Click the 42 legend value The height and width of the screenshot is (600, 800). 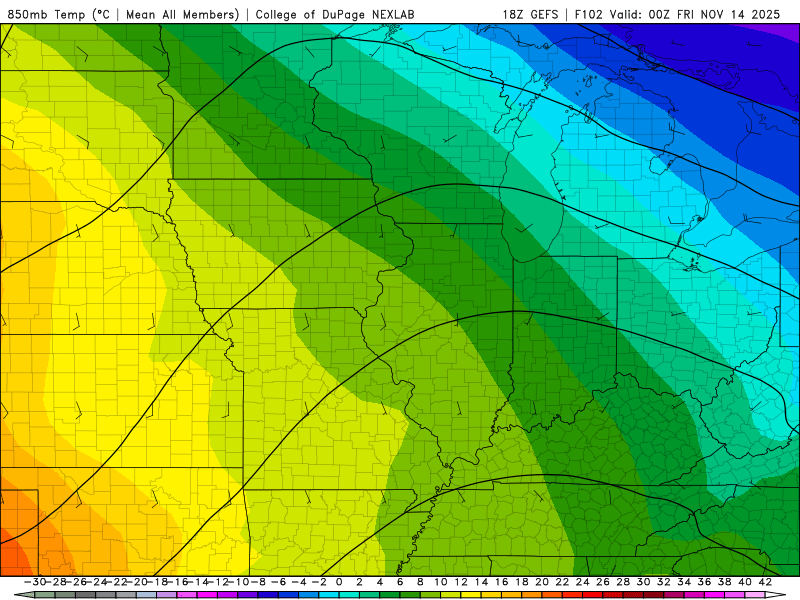click(x=765, y=582)
